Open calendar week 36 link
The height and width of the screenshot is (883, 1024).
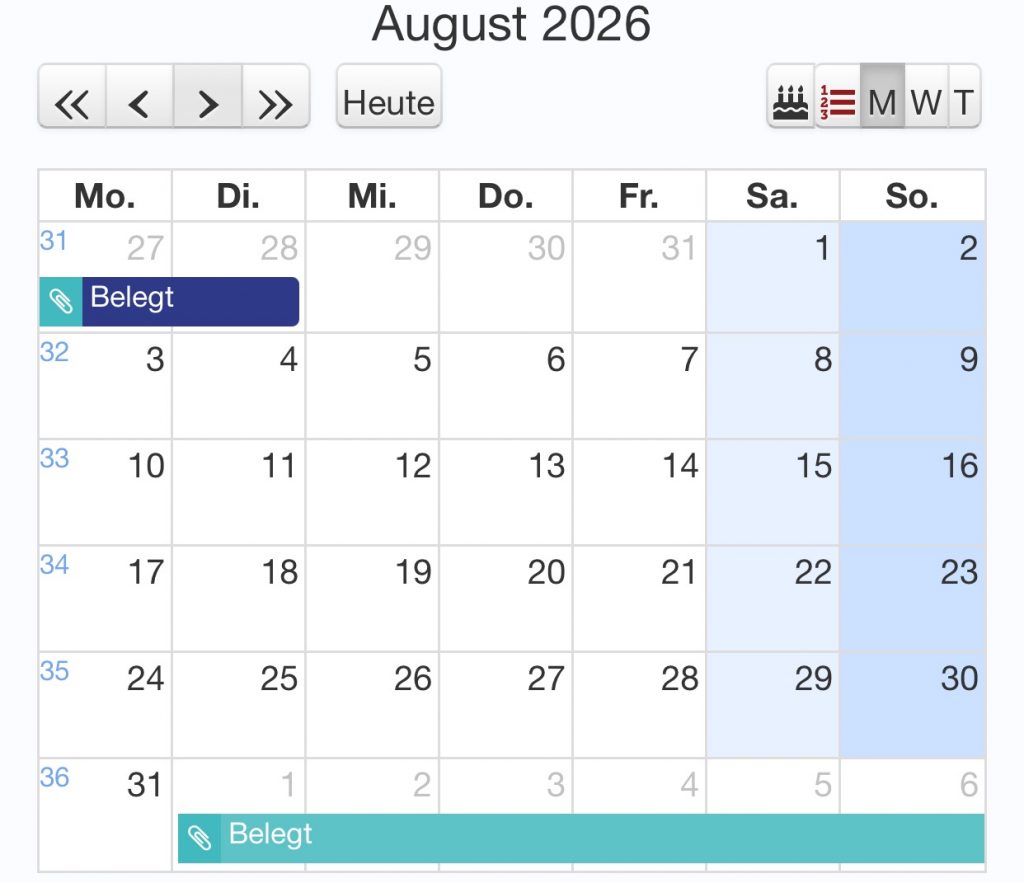pyautogui.click(x=54, y=777)
